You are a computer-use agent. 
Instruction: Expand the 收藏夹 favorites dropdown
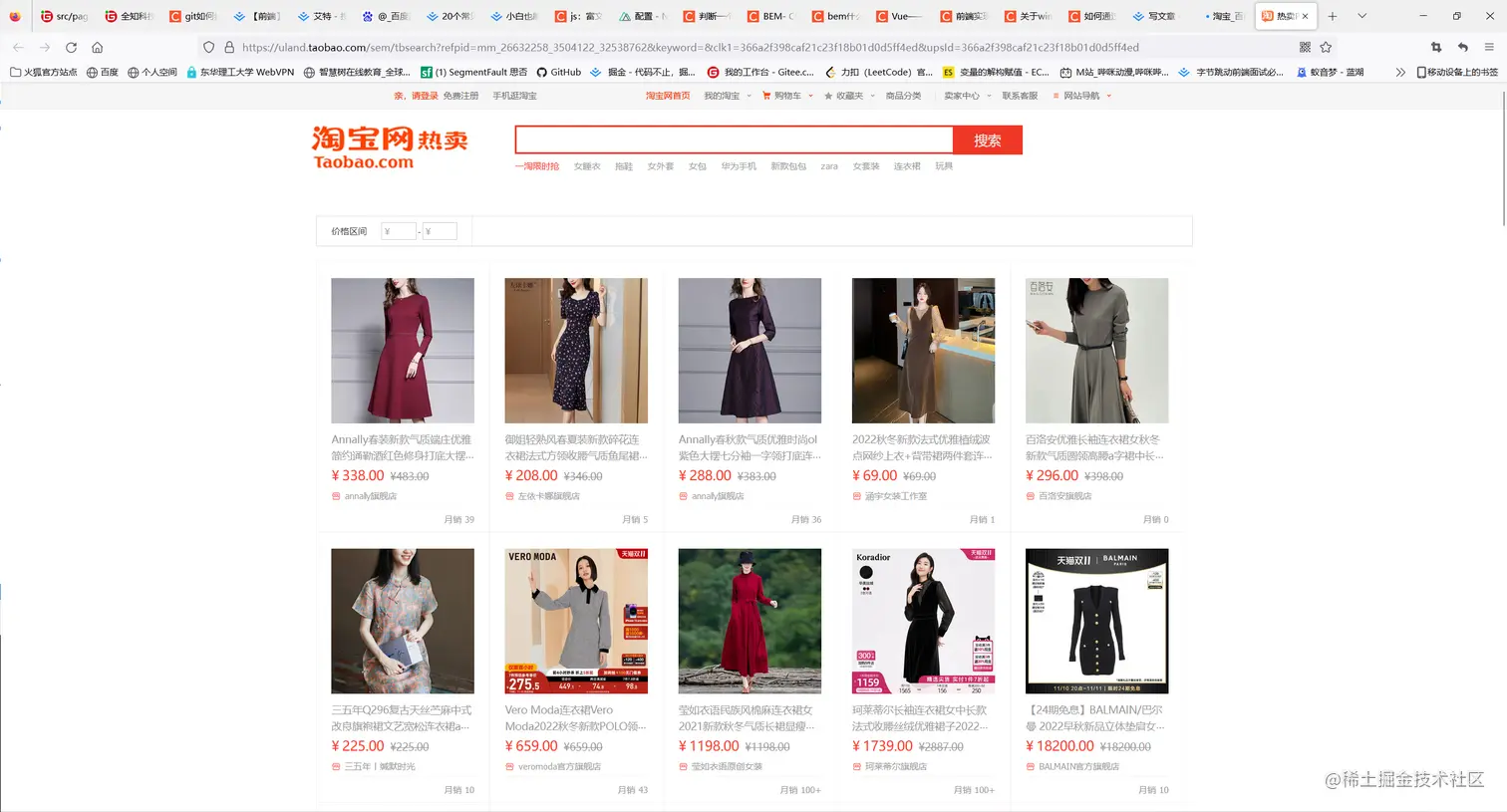(849, 96)
